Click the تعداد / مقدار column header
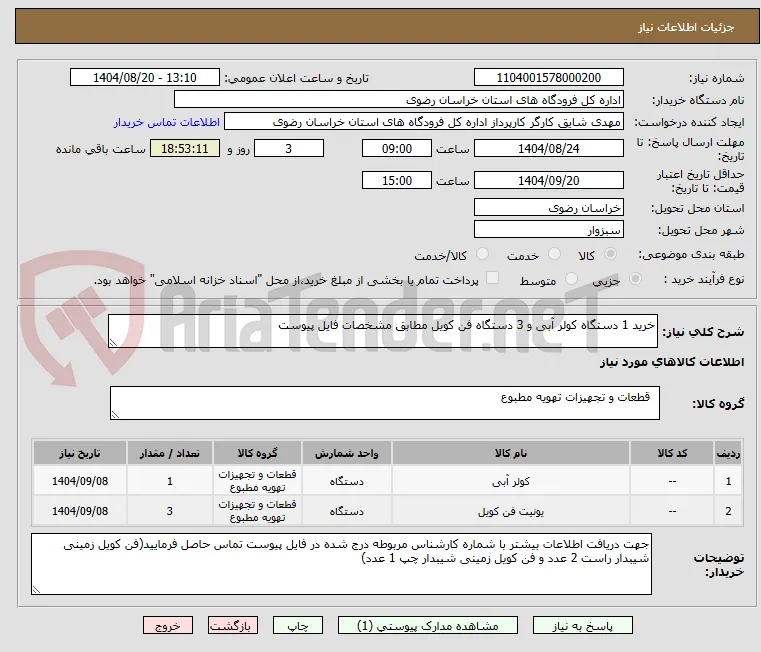This screenshot has width=761, height=652. click(x=169, y=453)
